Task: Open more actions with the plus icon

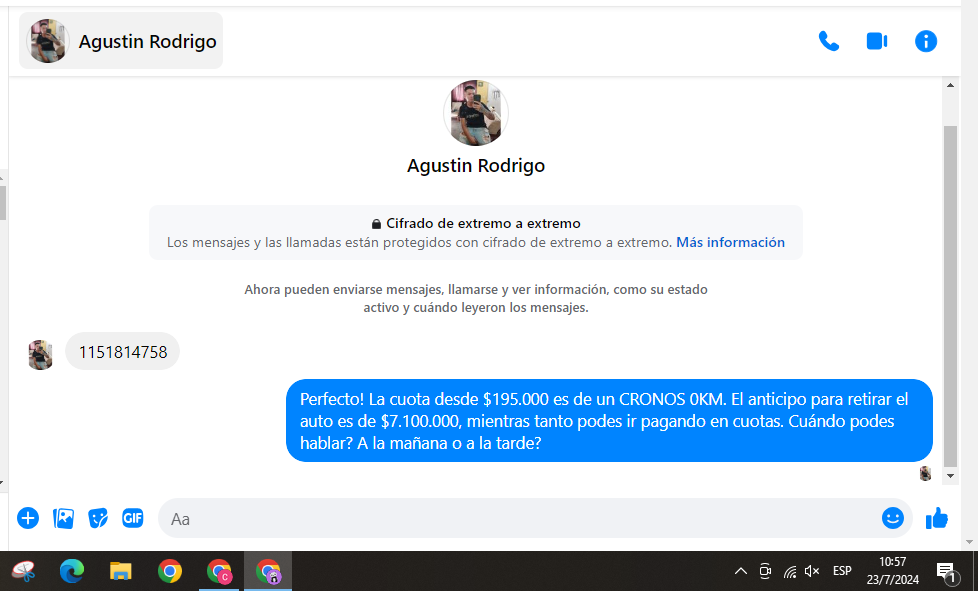Action: point(28,518)
